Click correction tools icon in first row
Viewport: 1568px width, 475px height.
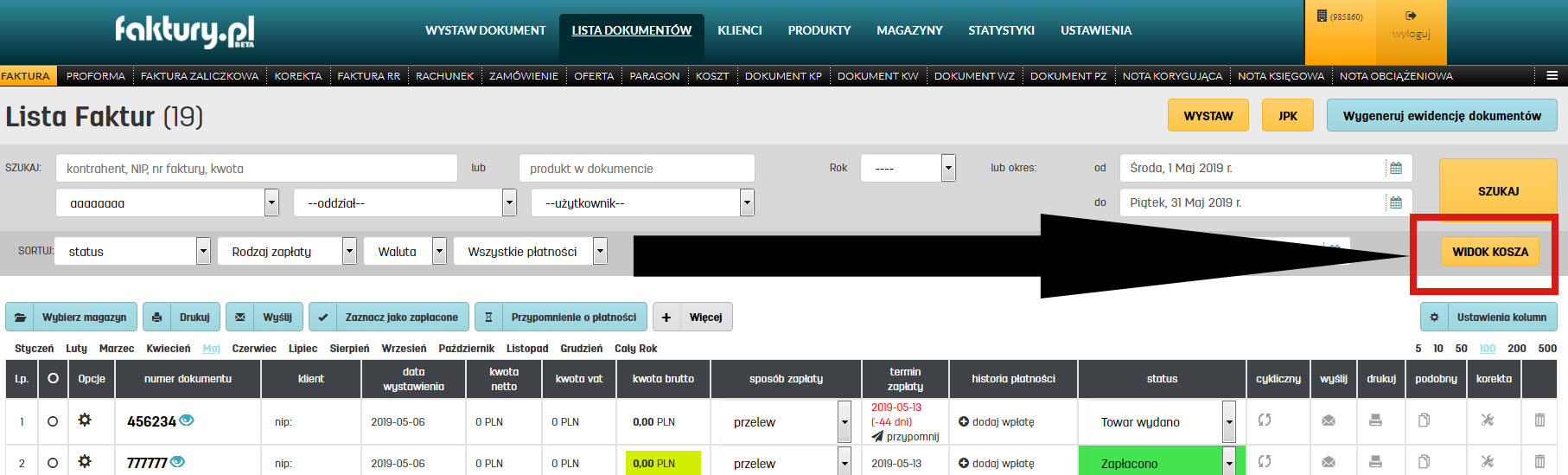coord(1487,420)
